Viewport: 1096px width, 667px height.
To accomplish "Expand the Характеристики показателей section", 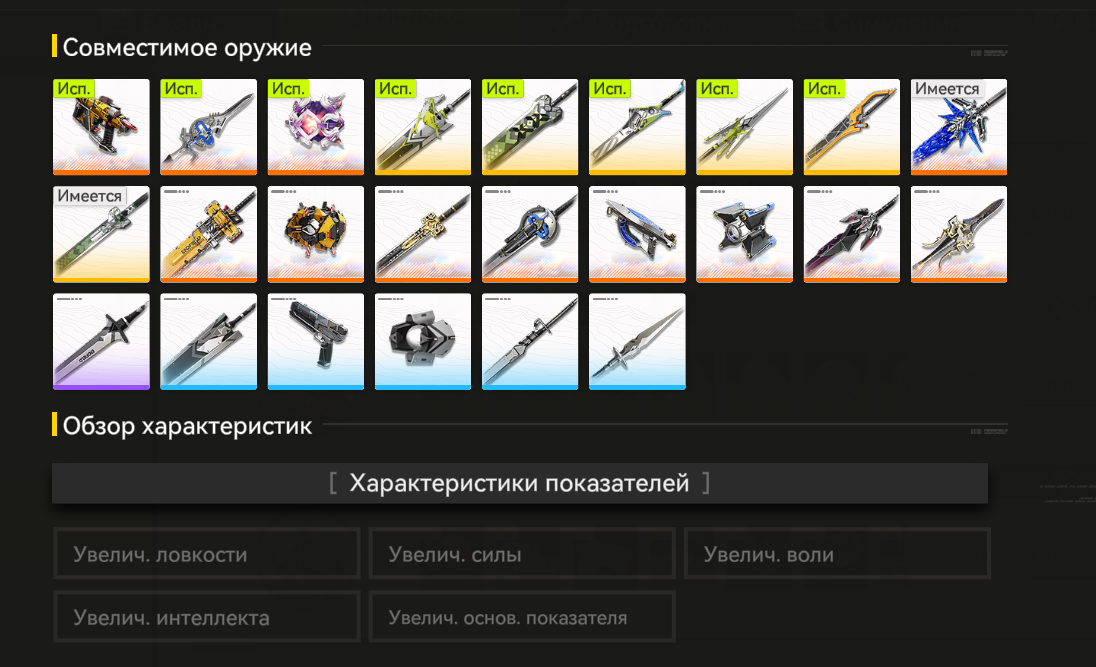I will (x=520, y=483).
